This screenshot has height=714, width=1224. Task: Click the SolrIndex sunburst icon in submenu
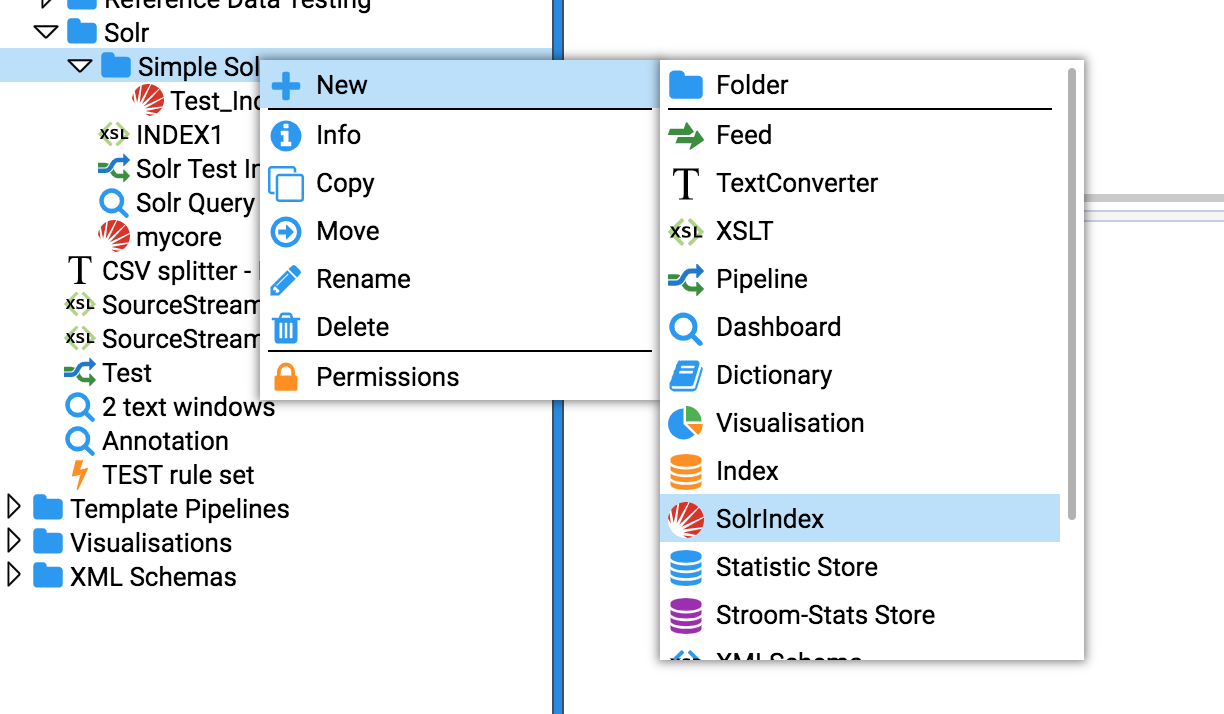[x=686, y=519]
